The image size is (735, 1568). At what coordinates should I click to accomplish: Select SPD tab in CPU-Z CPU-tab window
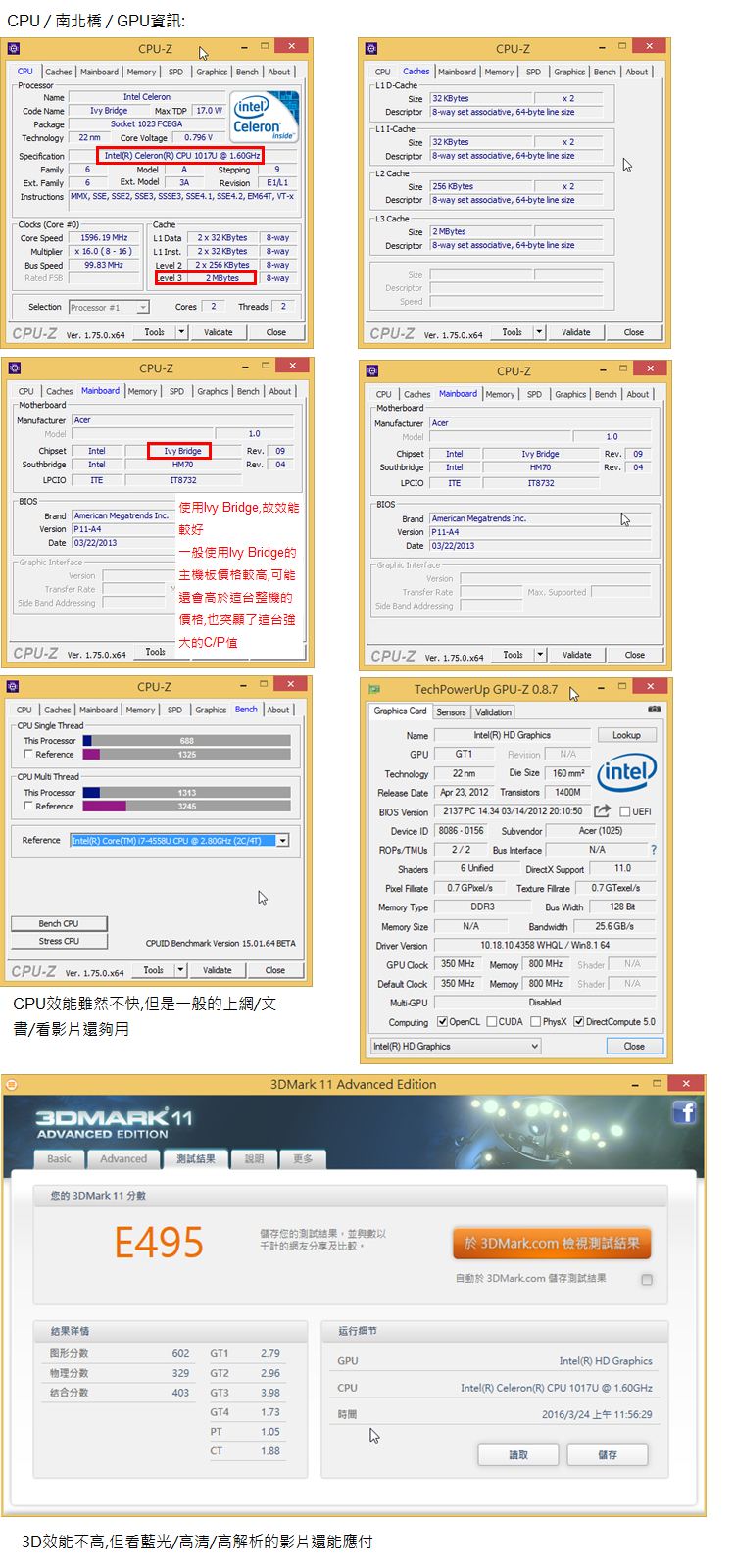pos(175,72)
